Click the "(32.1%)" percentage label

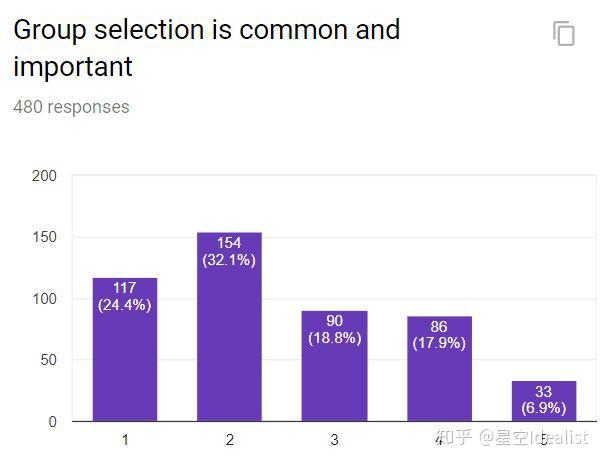tap(229, 260)
